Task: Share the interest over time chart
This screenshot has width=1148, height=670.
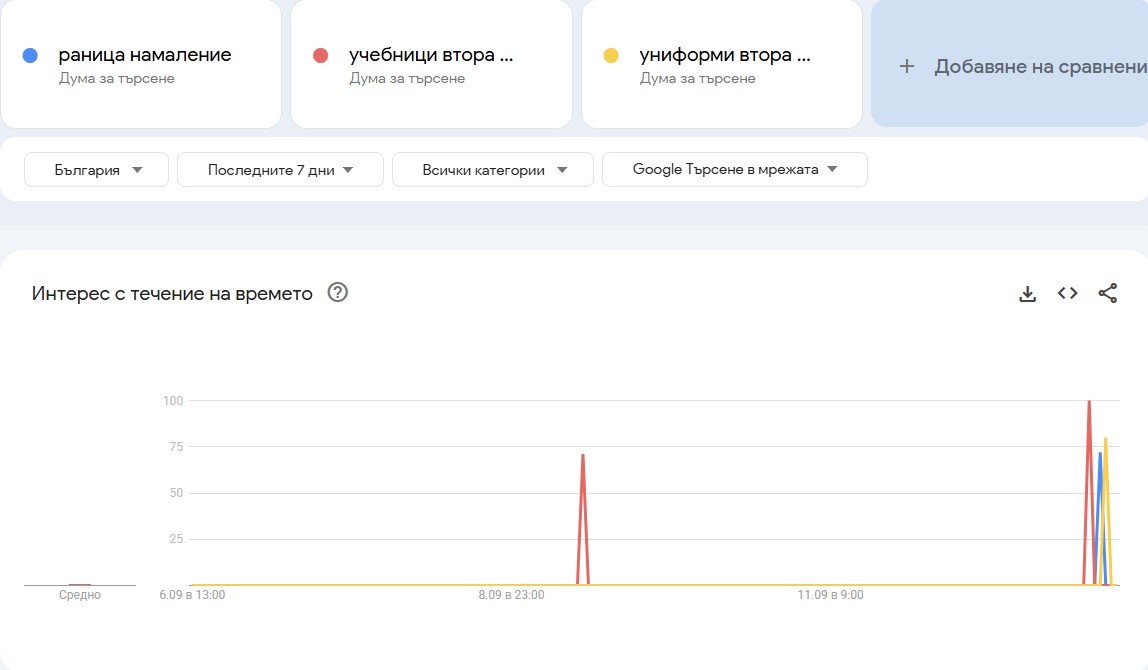Action: 1108,293
